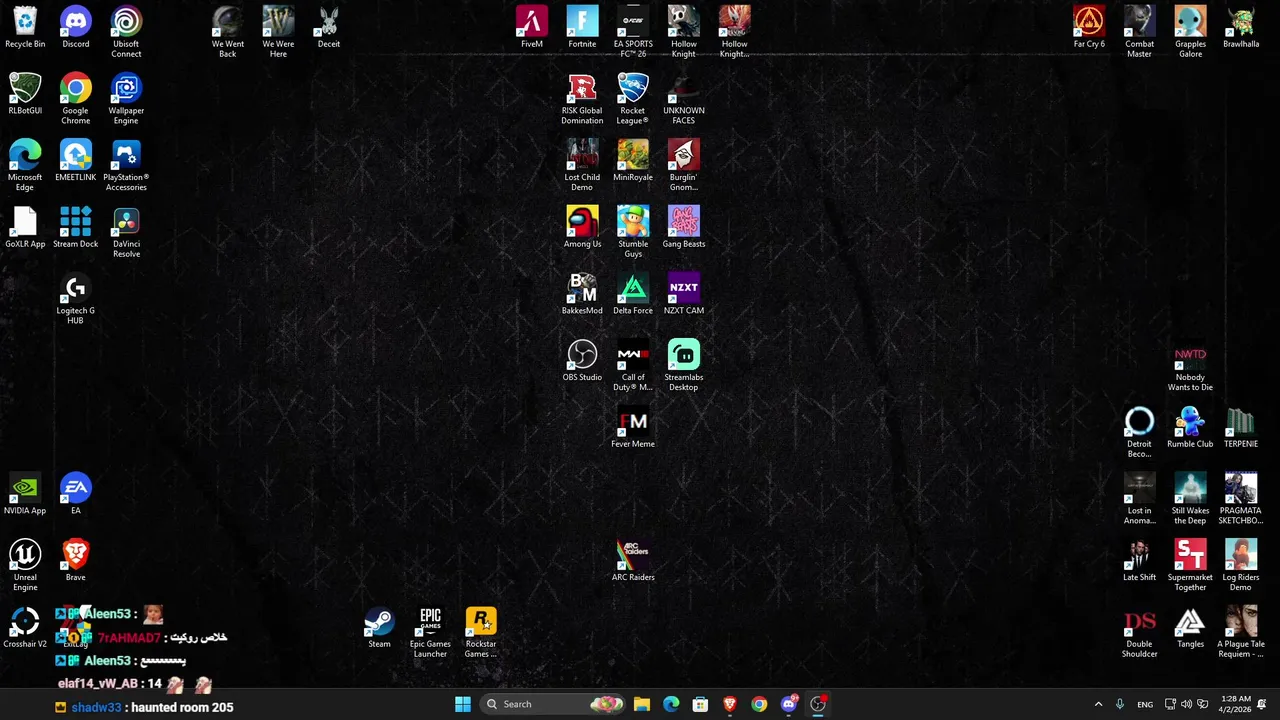Open File Explorer from the taskbar
The image size is (1280, 720).
(x=642, y=704)
